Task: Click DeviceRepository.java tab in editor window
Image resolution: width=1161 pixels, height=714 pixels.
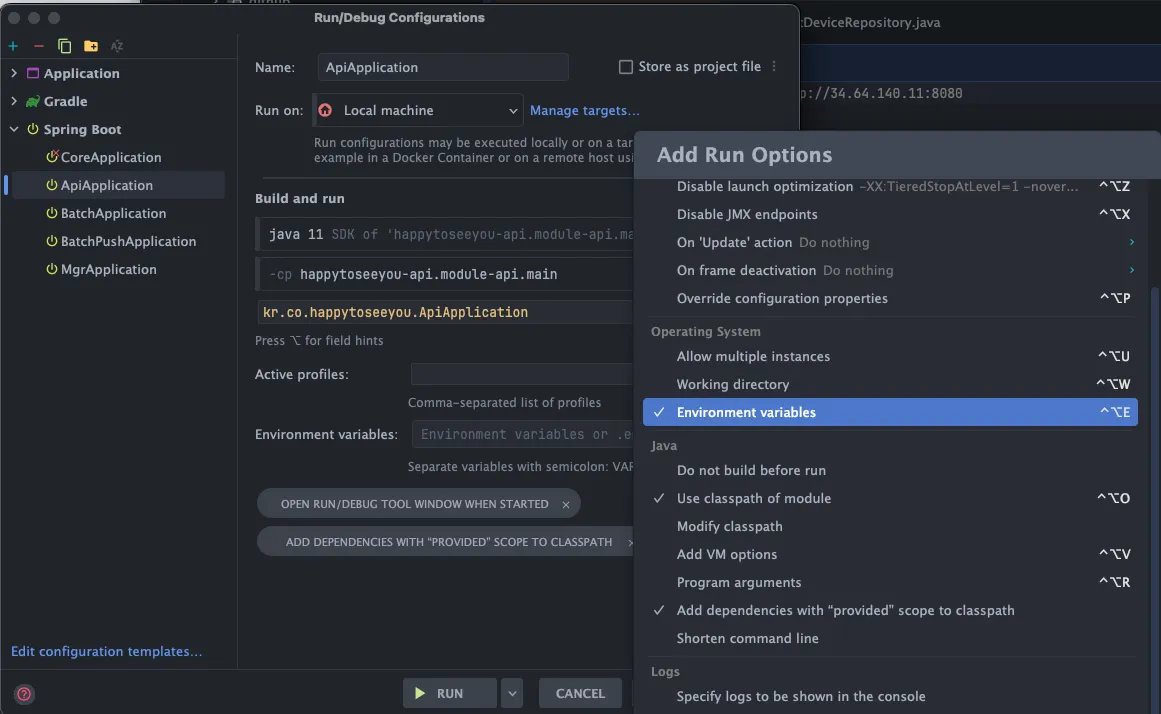Action: point(871,22)
